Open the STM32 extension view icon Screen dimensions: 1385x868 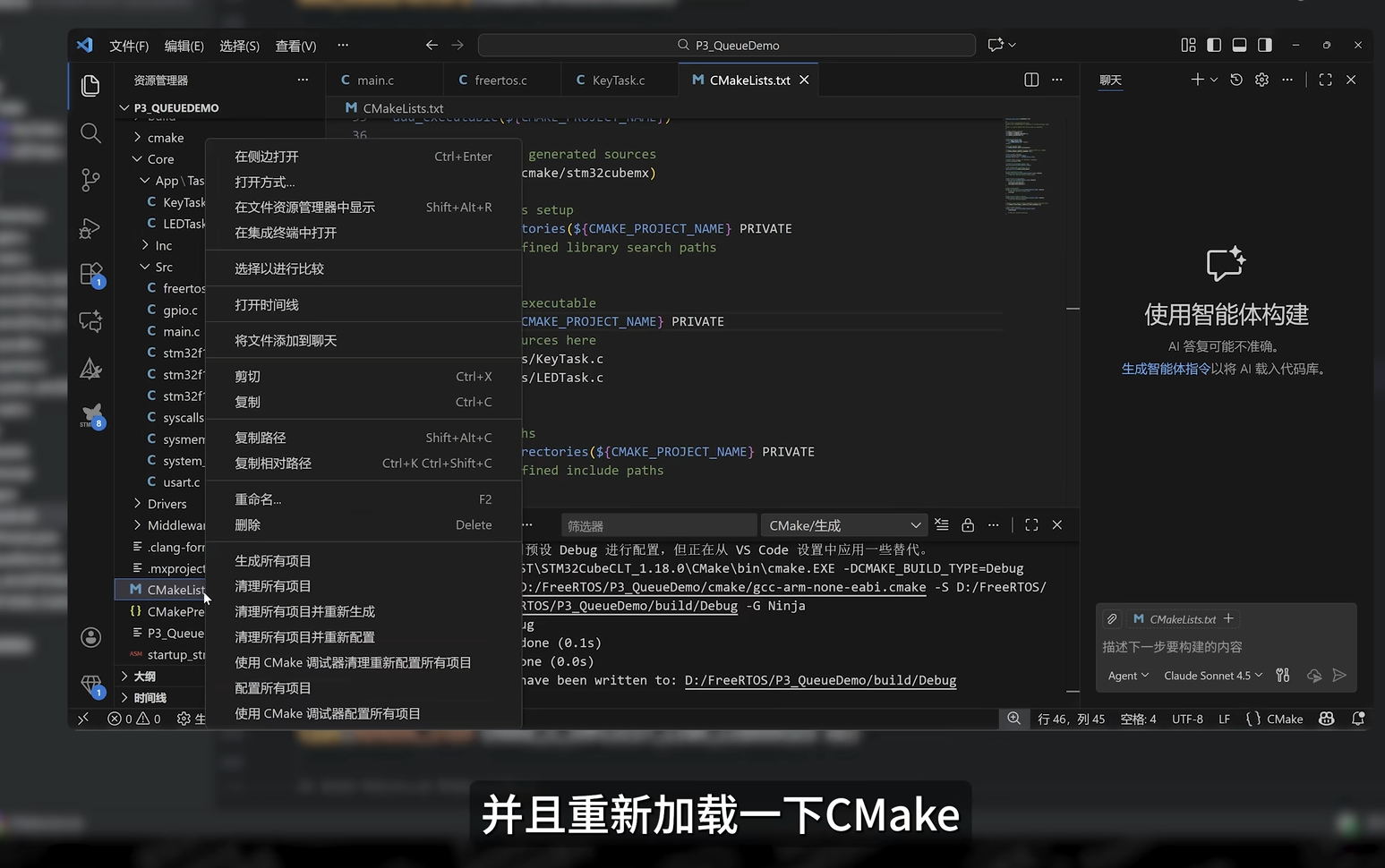pyautogui.click(x=91, y=415)
